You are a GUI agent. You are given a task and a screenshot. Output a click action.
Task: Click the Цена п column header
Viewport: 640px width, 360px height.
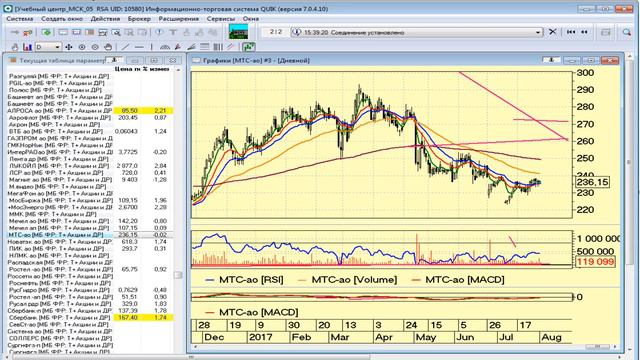[127, 69]
